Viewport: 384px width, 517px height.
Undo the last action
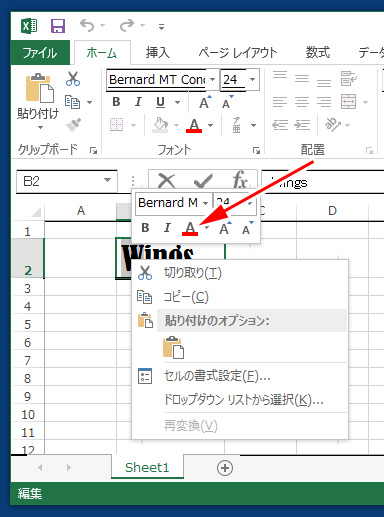[87, 25]
